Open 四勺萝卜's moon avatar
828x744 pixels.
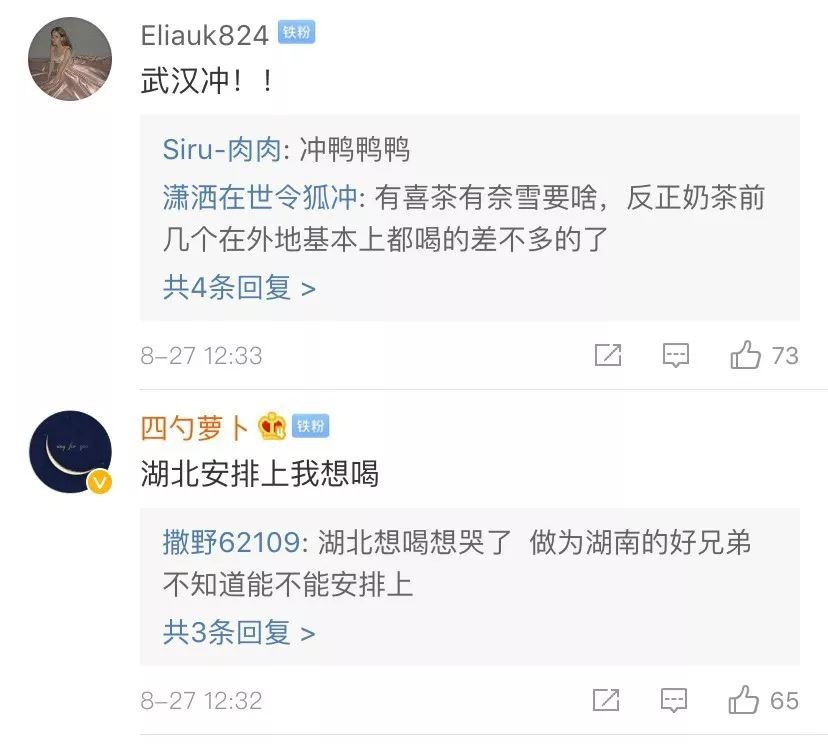pos(69,451)
